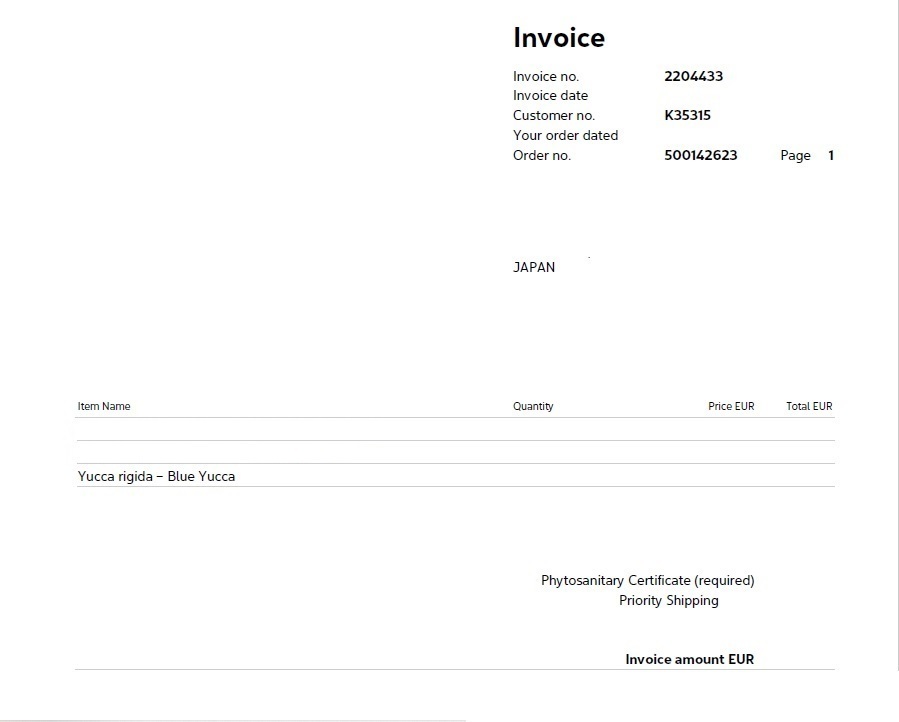
Task: Click the Priority Shipping line
Action: point(669,600)
